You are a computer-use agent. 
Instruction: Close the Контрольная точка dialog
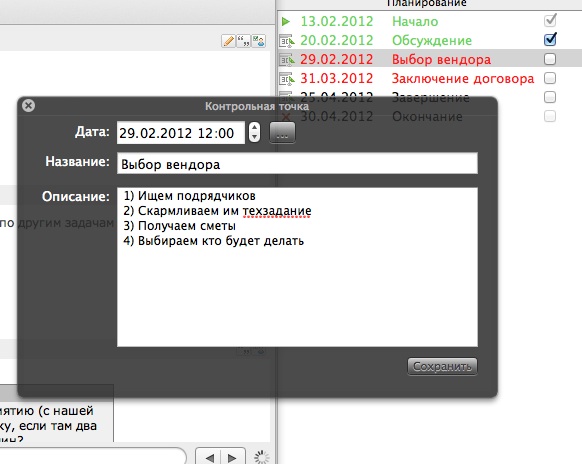click(29, 105)
